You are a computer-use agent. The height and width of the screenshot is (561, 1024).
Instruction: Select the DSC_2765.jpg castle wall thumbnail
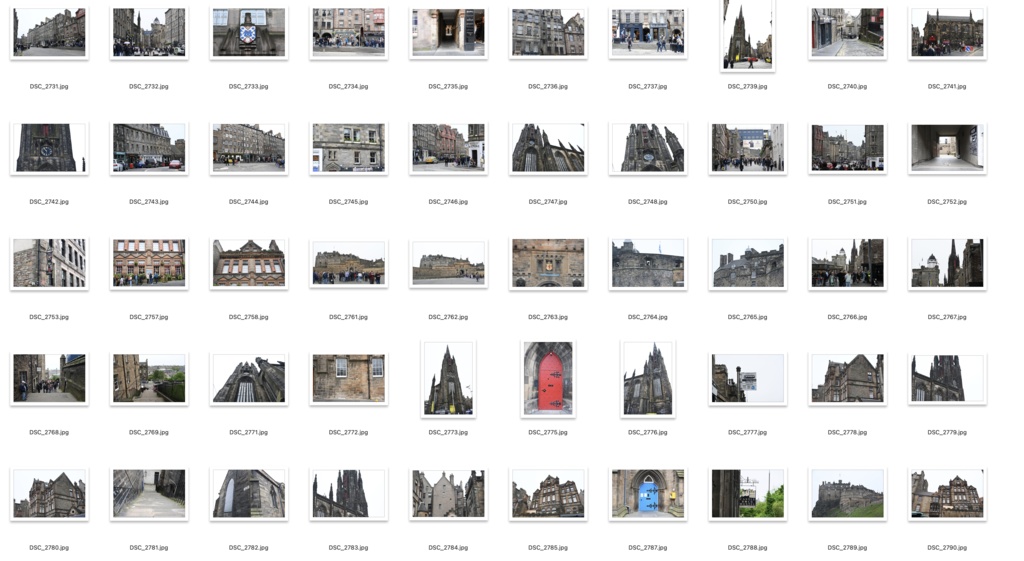point(748,263)
